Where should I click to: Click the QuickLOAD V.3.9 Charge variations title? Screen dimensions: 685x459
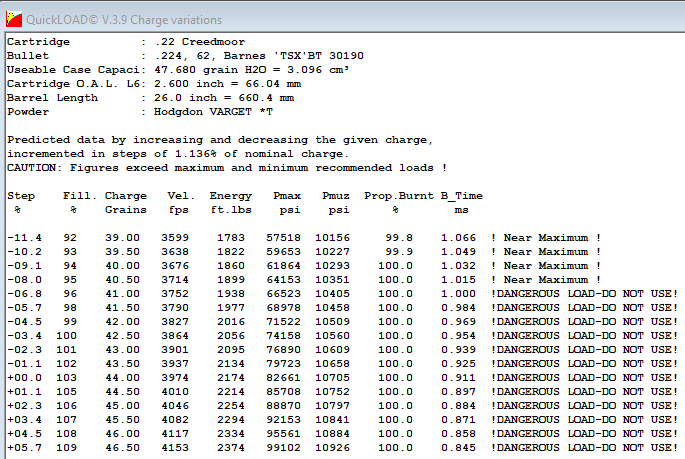pos(124,20)
